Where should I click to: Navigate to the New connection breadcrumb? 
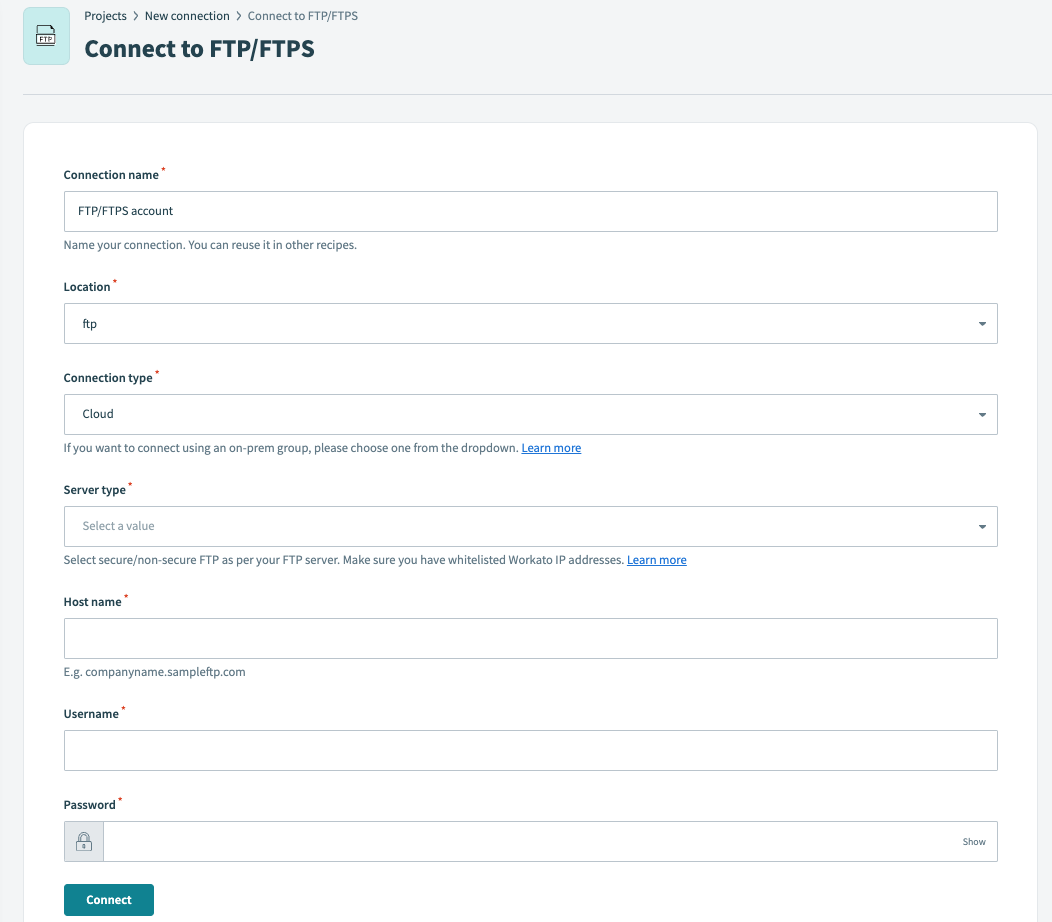coord(187,16)
